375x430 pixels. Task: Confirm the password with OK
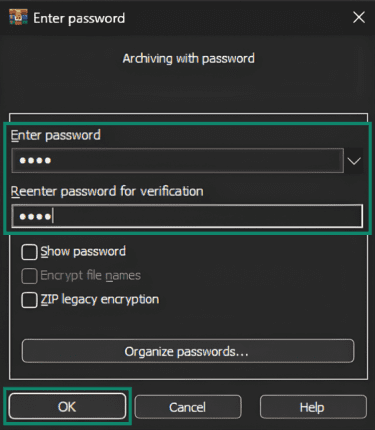point(67,406)
